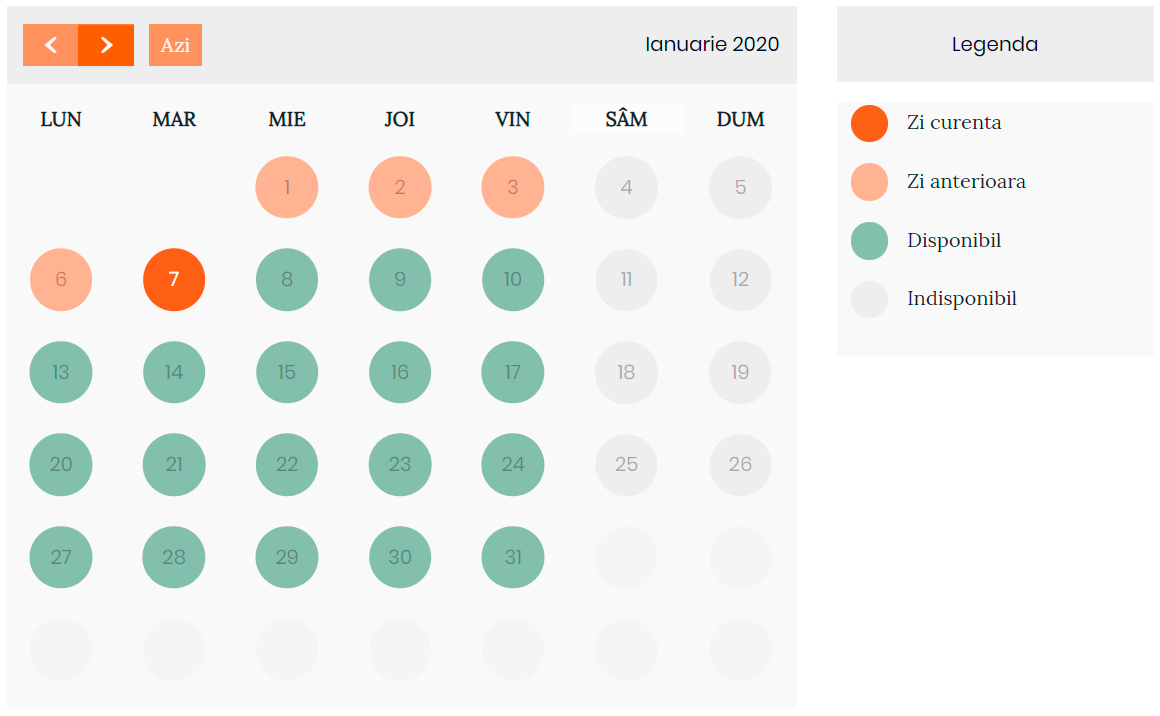Select Friday the 10th

tap(513, 280)
